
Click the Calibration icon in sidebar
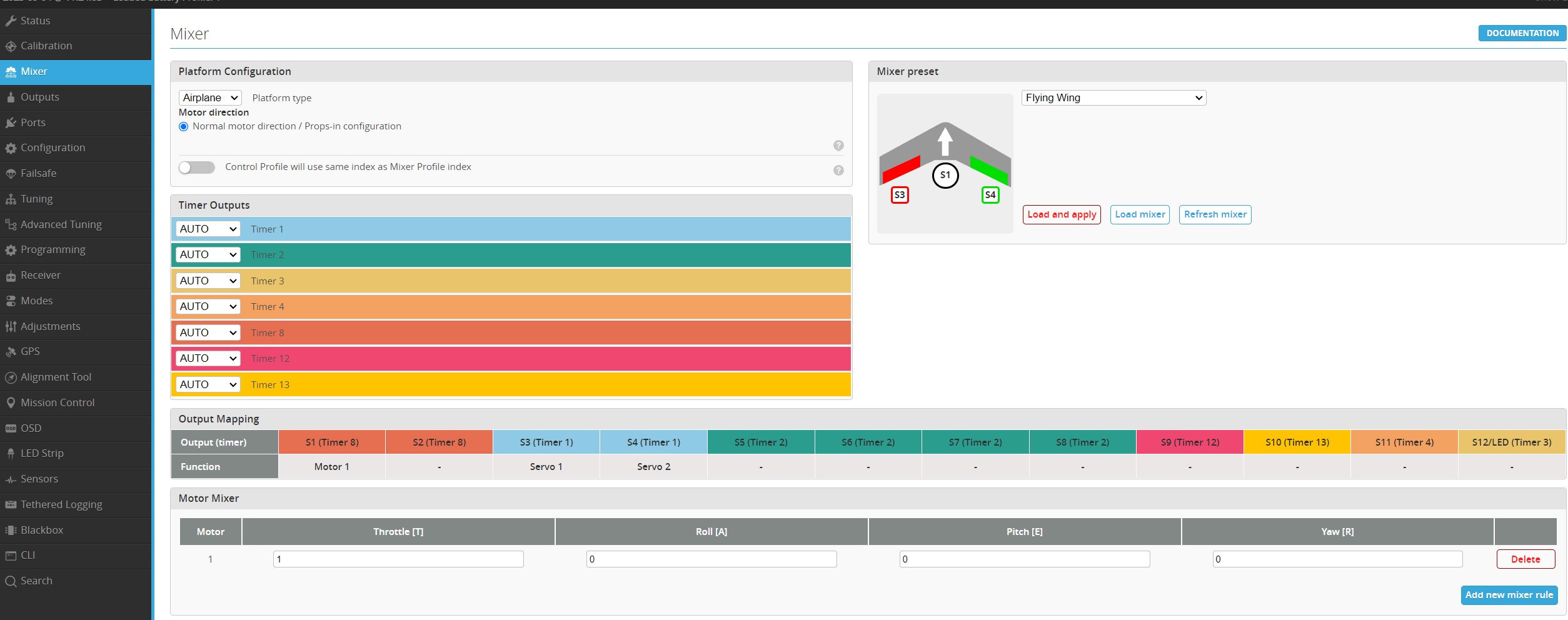pyautogui.click(x=11, y=46)
